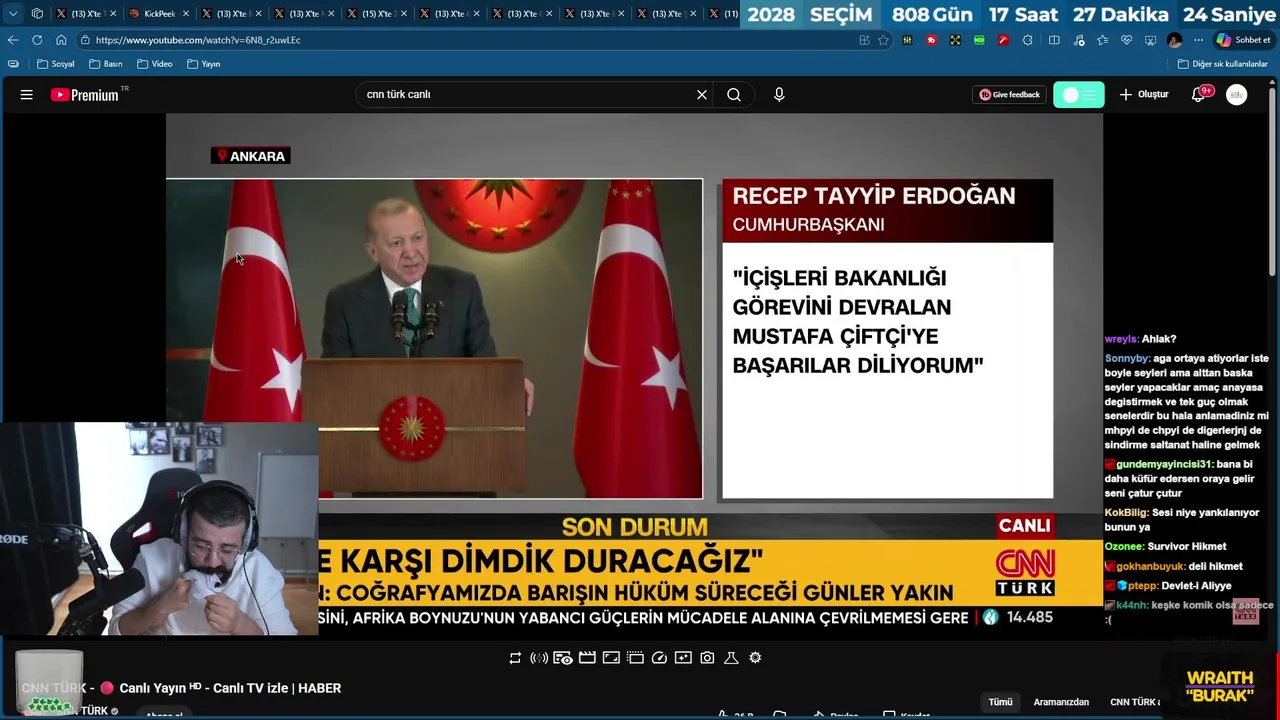Open the Yayın bookmarks folder
Image resolution: width=1280 pixels, height=720 pixels.
pyautogui.click(x=203, y=64)
